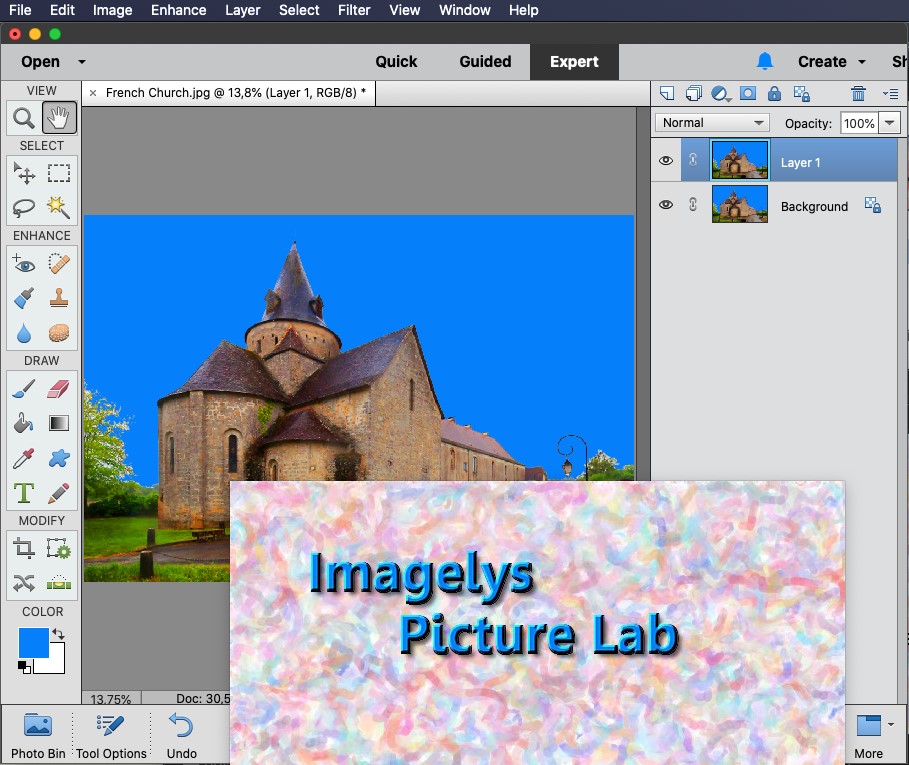Image resolution: width=909 pixels, height=765 pixels.
Task: Select the Recompose tool
Action: (x=59, y=548)
